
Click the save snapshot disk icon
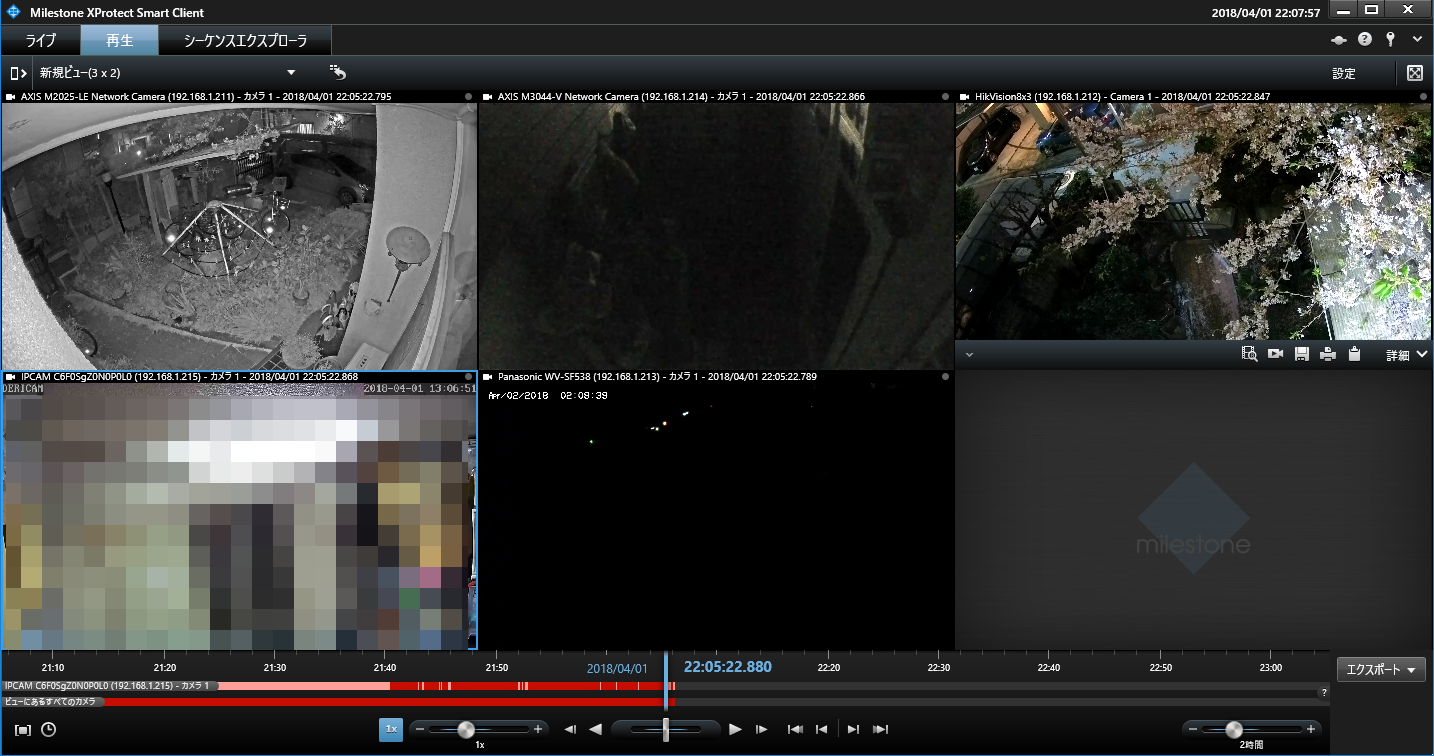(1302, 354)
